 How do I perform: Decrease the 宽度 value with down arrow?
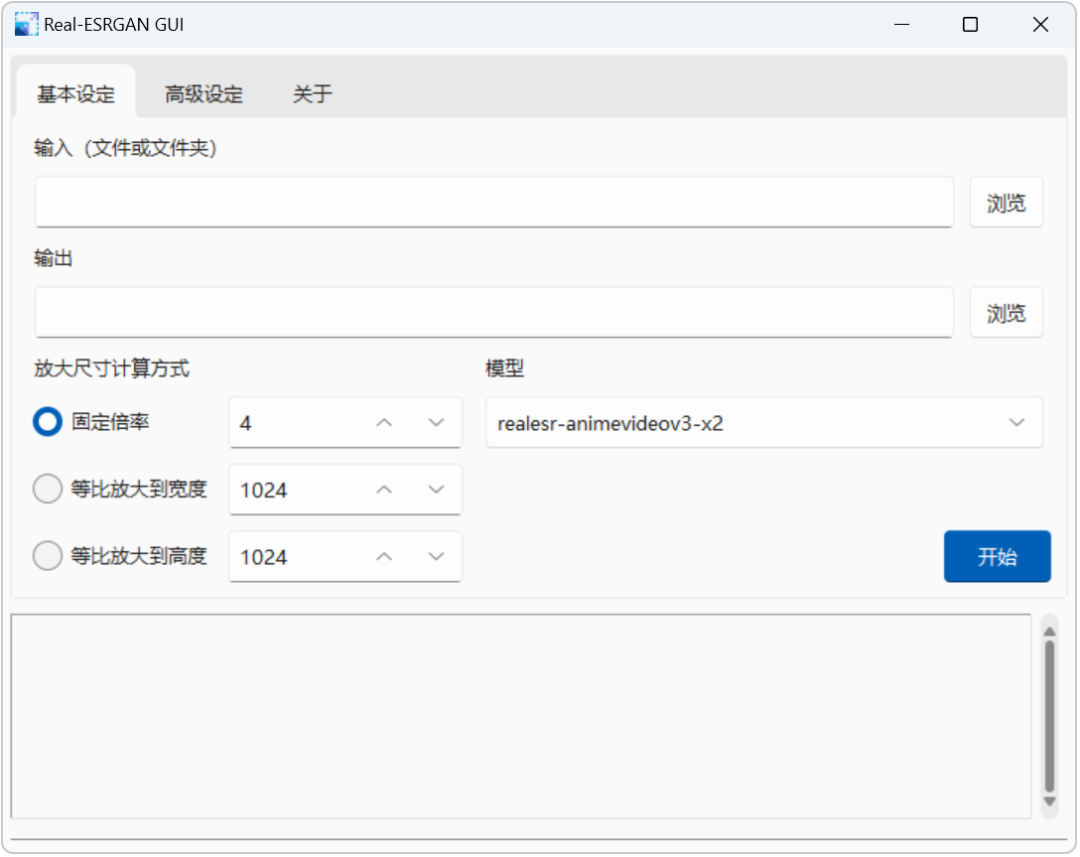(436, 490)
